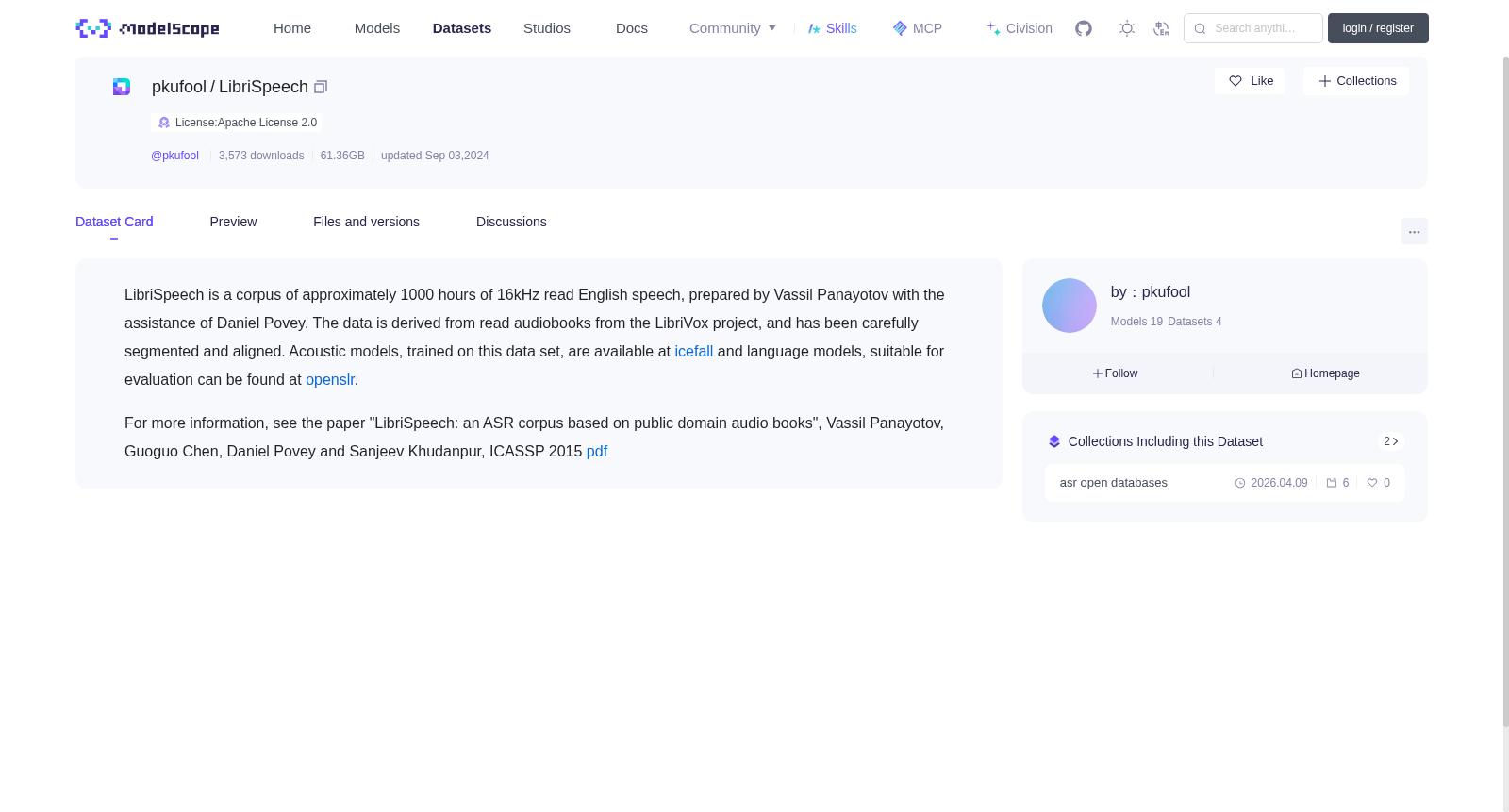Screen dimensions: 1509x812
Task: Open the openslr link
Action: pos(330,379)
